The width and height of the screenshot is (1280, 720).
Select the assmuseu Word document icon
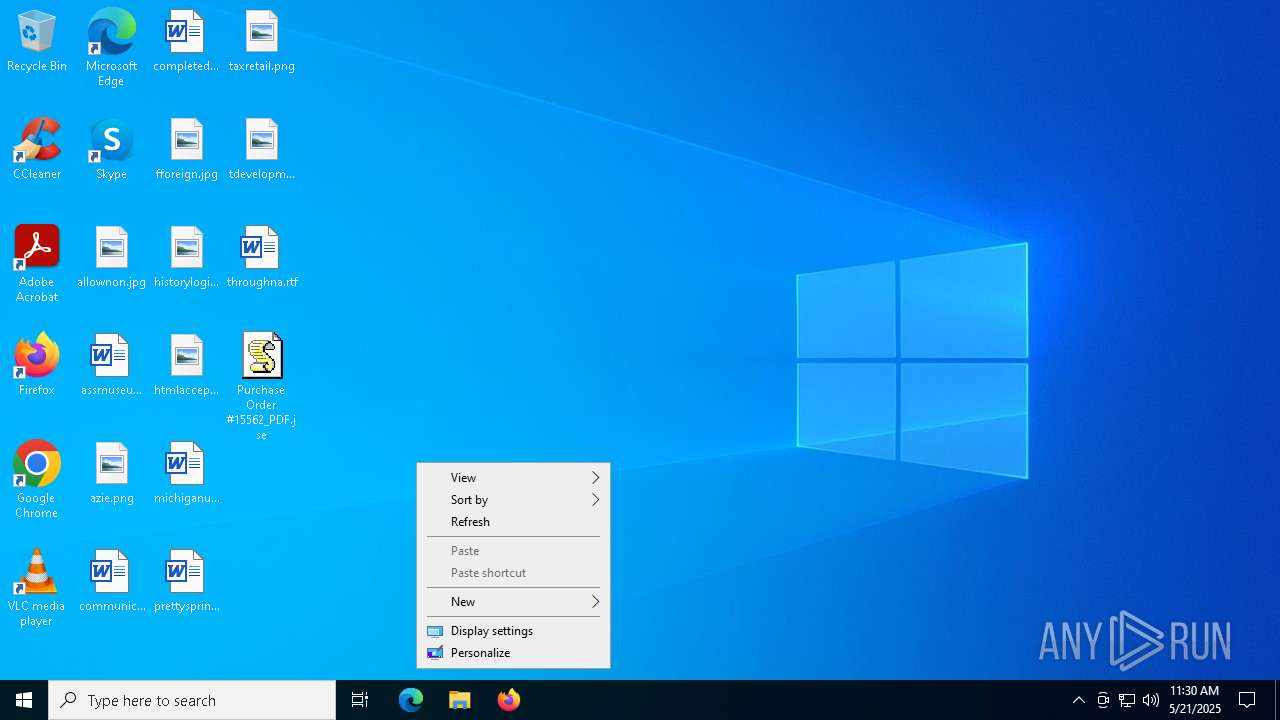coord(111,365)
